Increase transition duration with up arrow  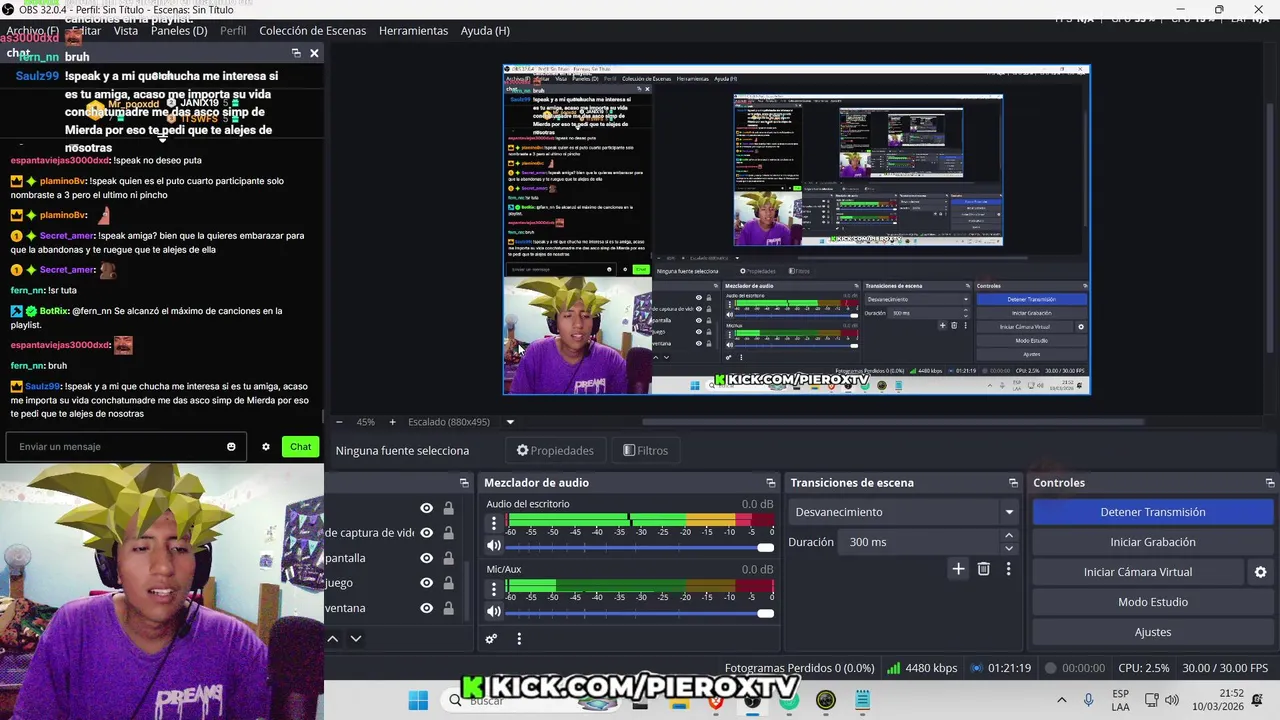1008,536
